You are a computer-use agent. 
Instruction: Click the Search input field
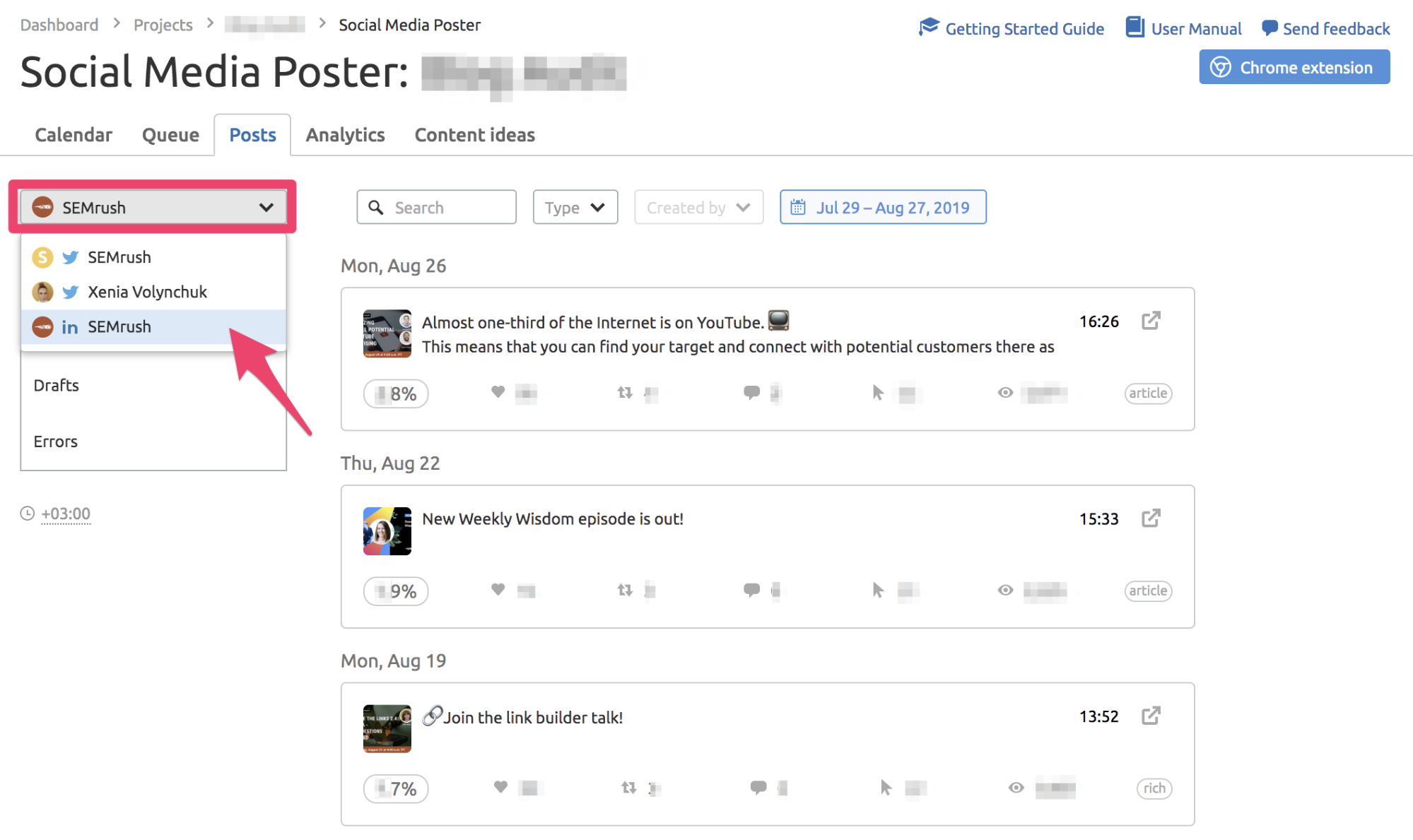point(436,207)
